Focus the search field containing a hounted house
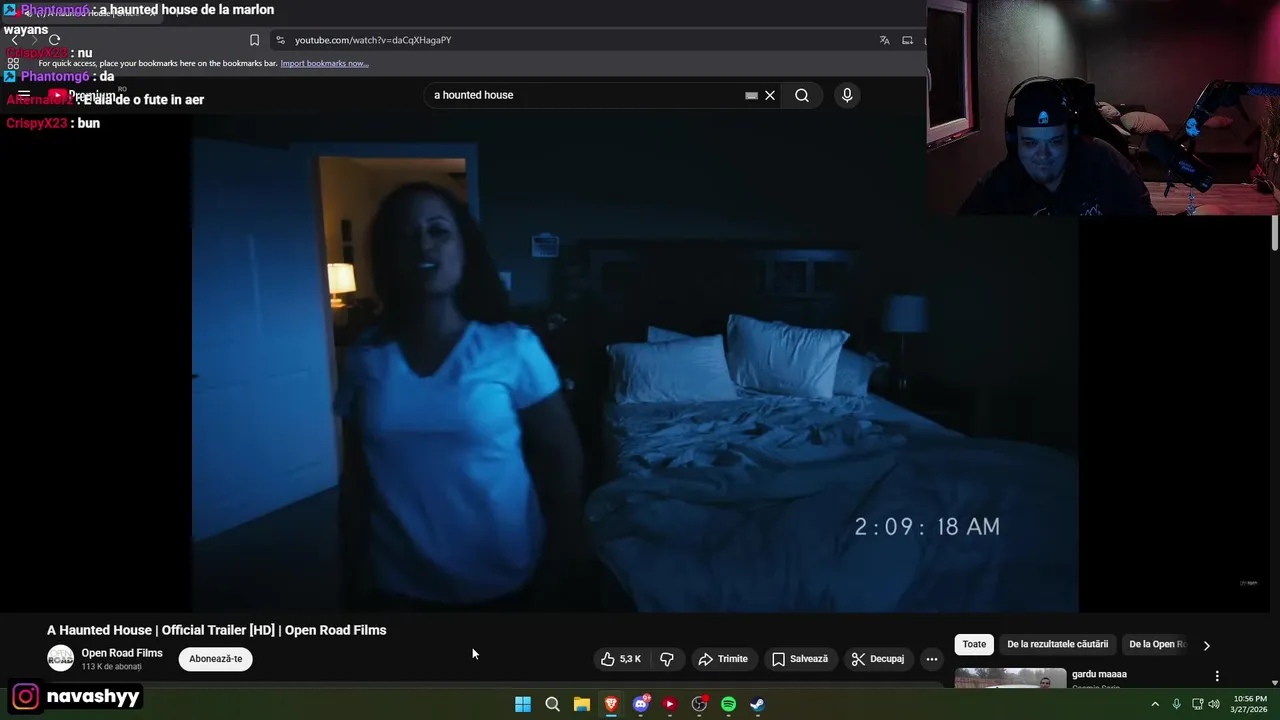Screen dimensions: 1280x720 [585, 95]
